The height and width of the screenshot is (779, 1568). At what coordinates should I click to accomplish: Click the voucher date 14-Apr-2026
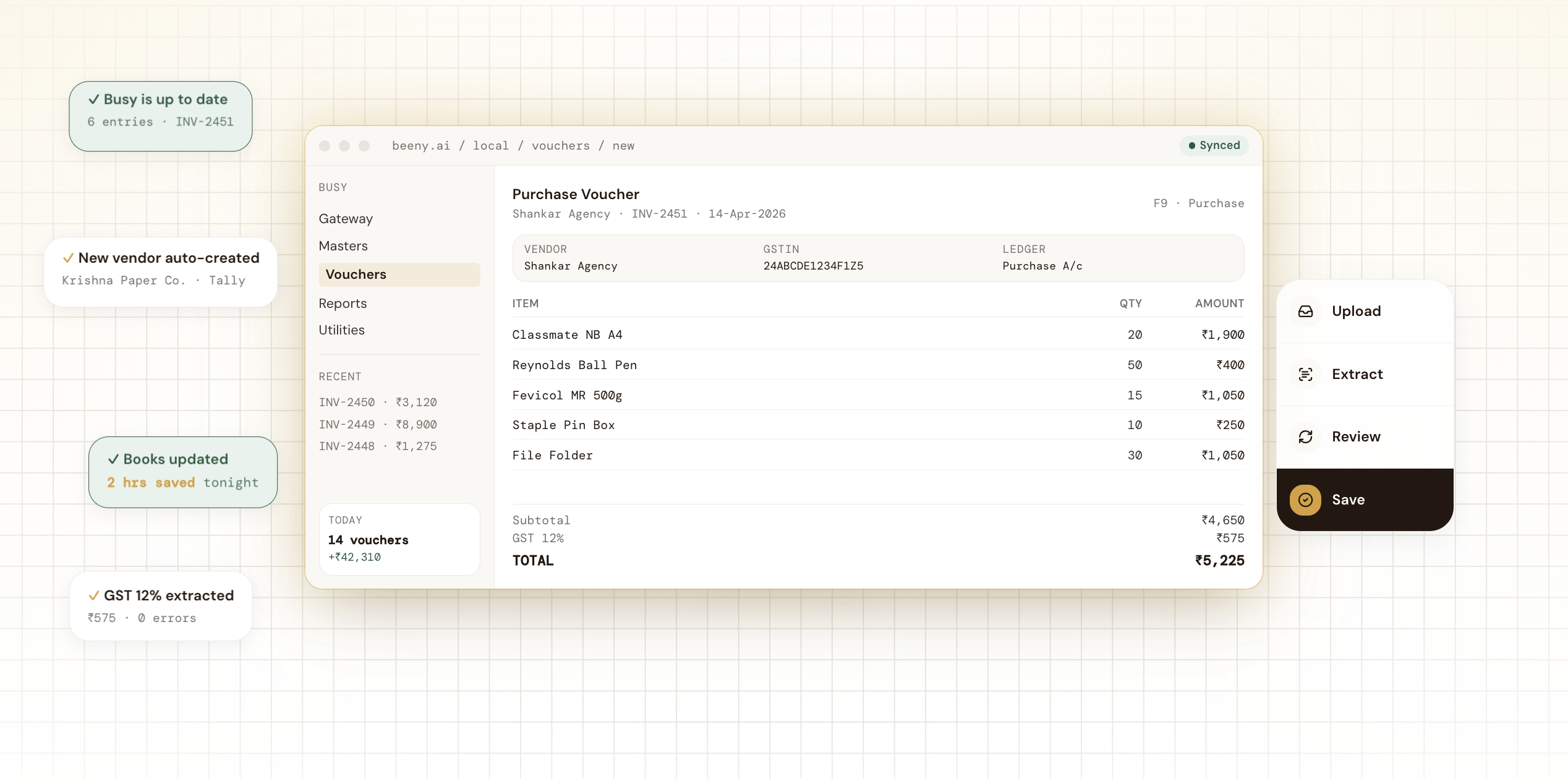click(747, 214)
